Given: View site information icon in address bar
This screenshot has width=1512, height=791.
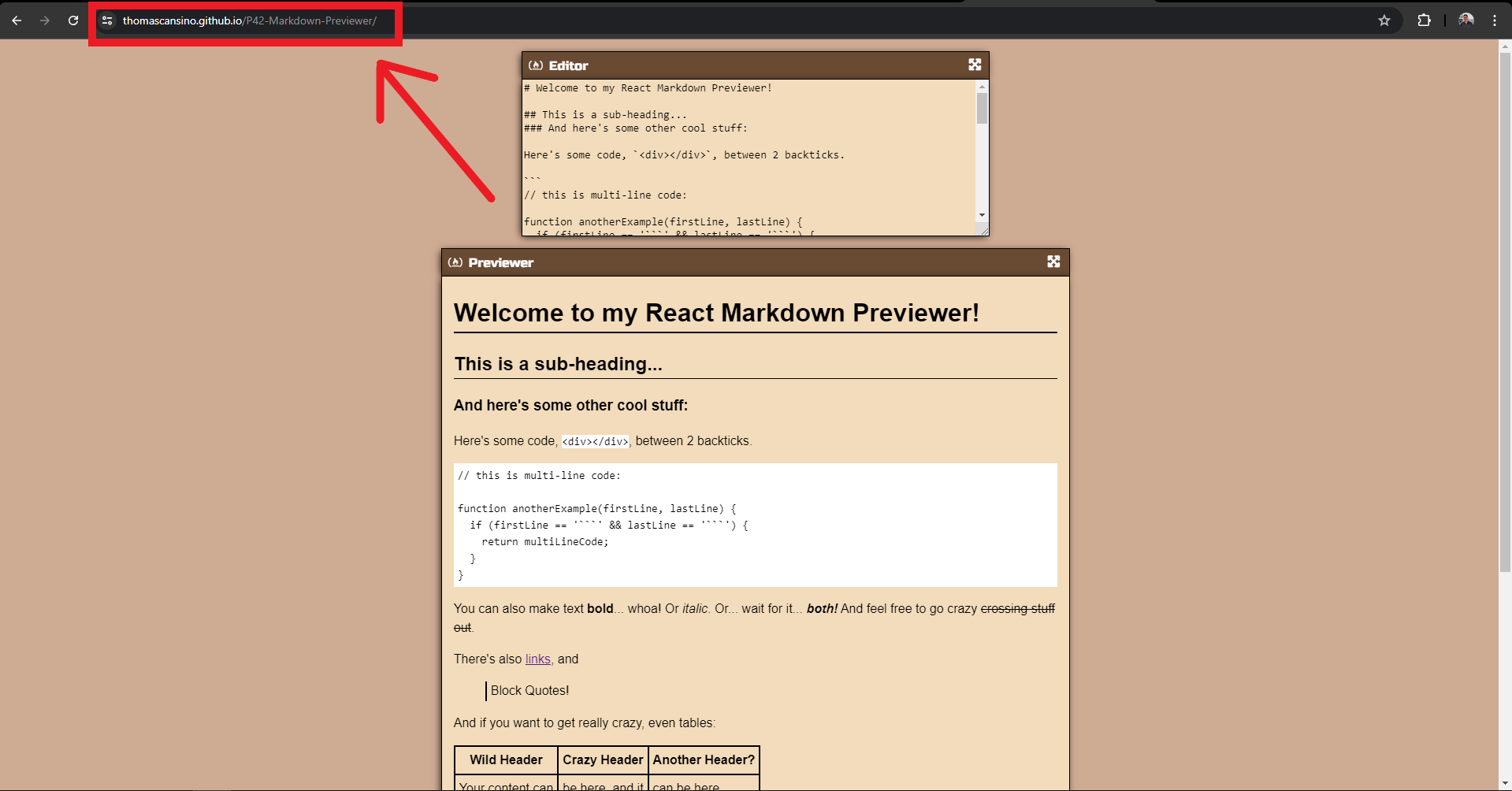Looking at the screenshot, I should click(108, 20).
